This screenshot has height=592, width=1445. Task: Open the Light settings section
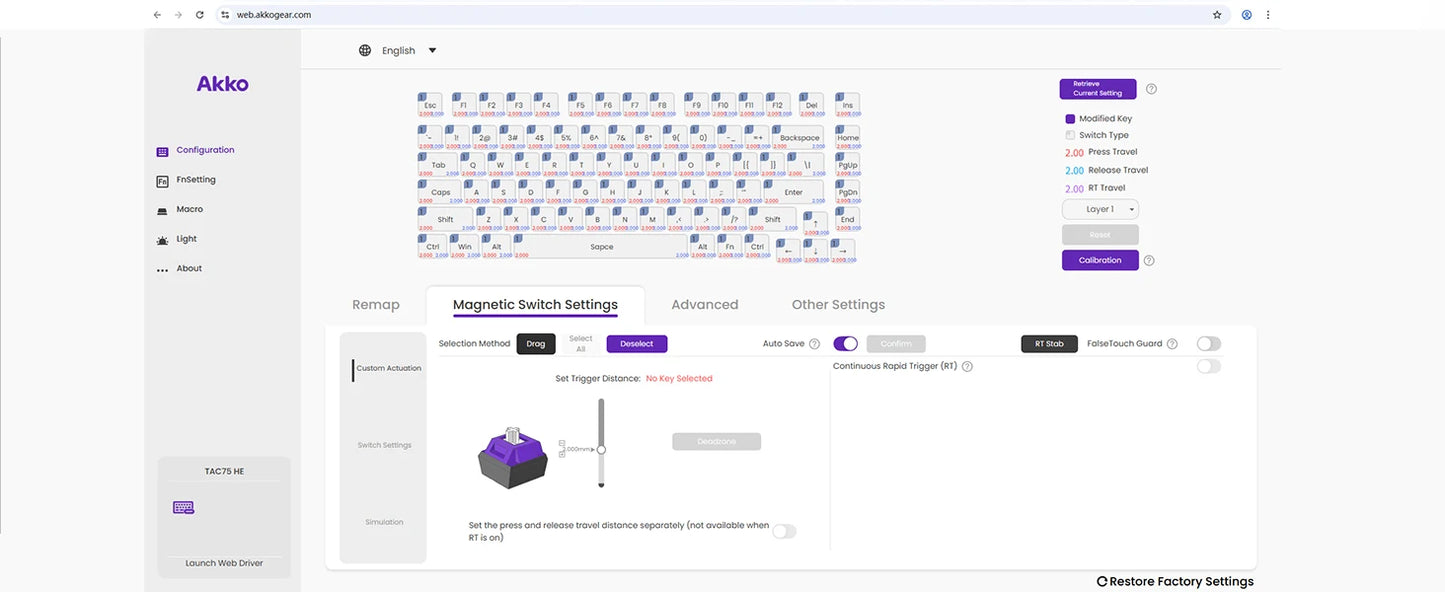(185, 238)
